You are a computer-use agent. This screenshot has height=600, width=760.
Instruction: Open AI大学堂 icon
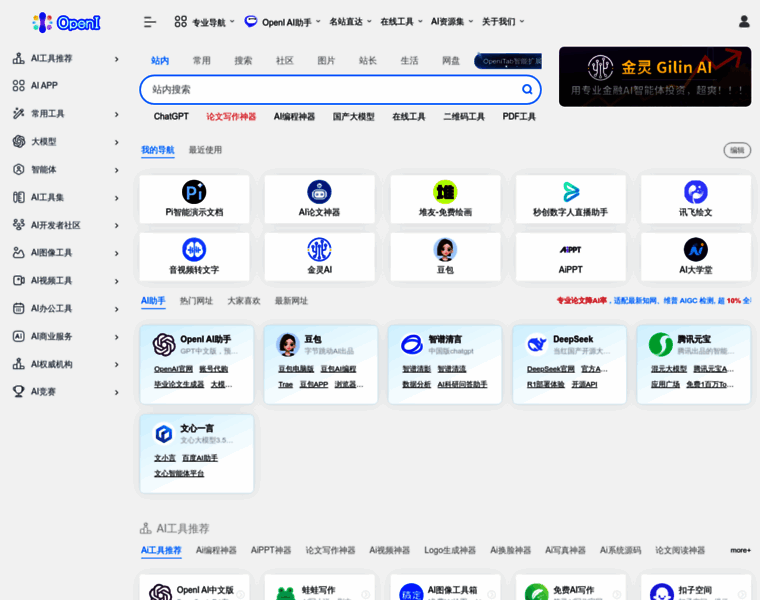coord(696,250)
